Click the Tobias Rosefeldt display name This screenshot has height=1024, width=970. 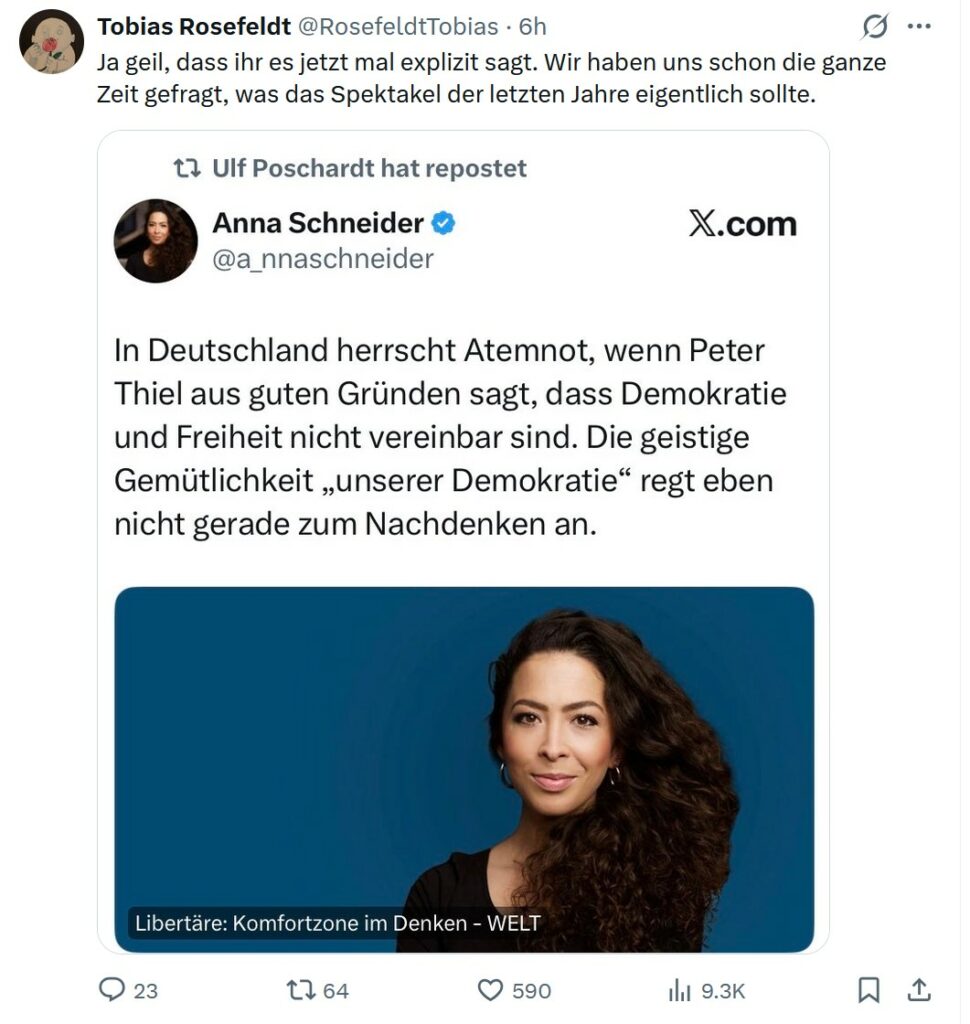pyautogui.click(x=194, y=27)
